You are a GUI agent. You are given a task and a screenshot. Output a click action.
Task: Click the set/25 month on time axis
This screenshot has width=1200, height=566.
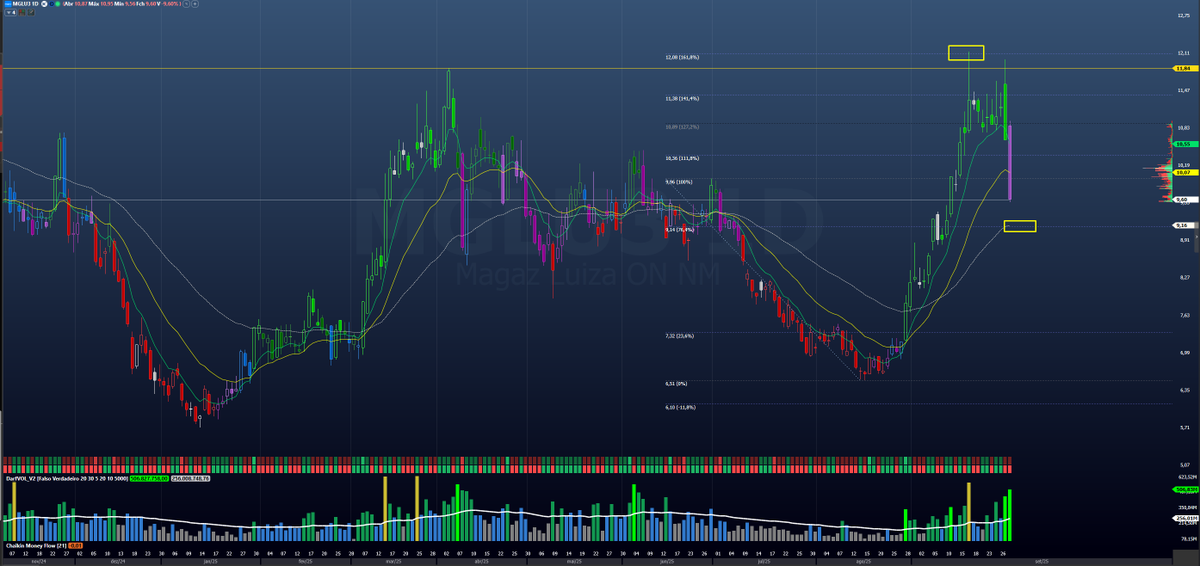(x=1040, y=561)
